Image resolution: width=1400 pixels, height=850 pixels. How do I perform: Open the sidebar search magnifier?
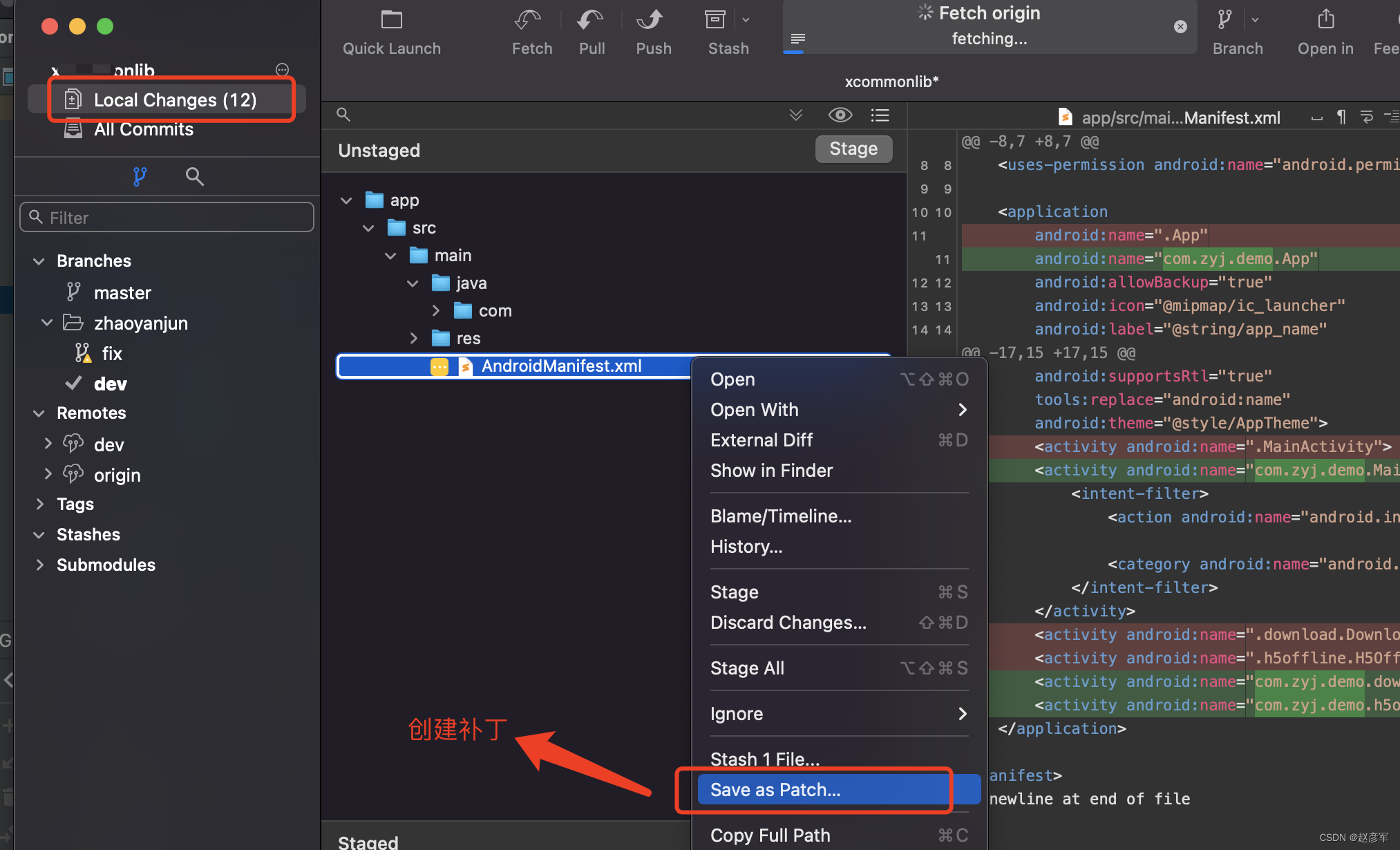pos(194,177)
